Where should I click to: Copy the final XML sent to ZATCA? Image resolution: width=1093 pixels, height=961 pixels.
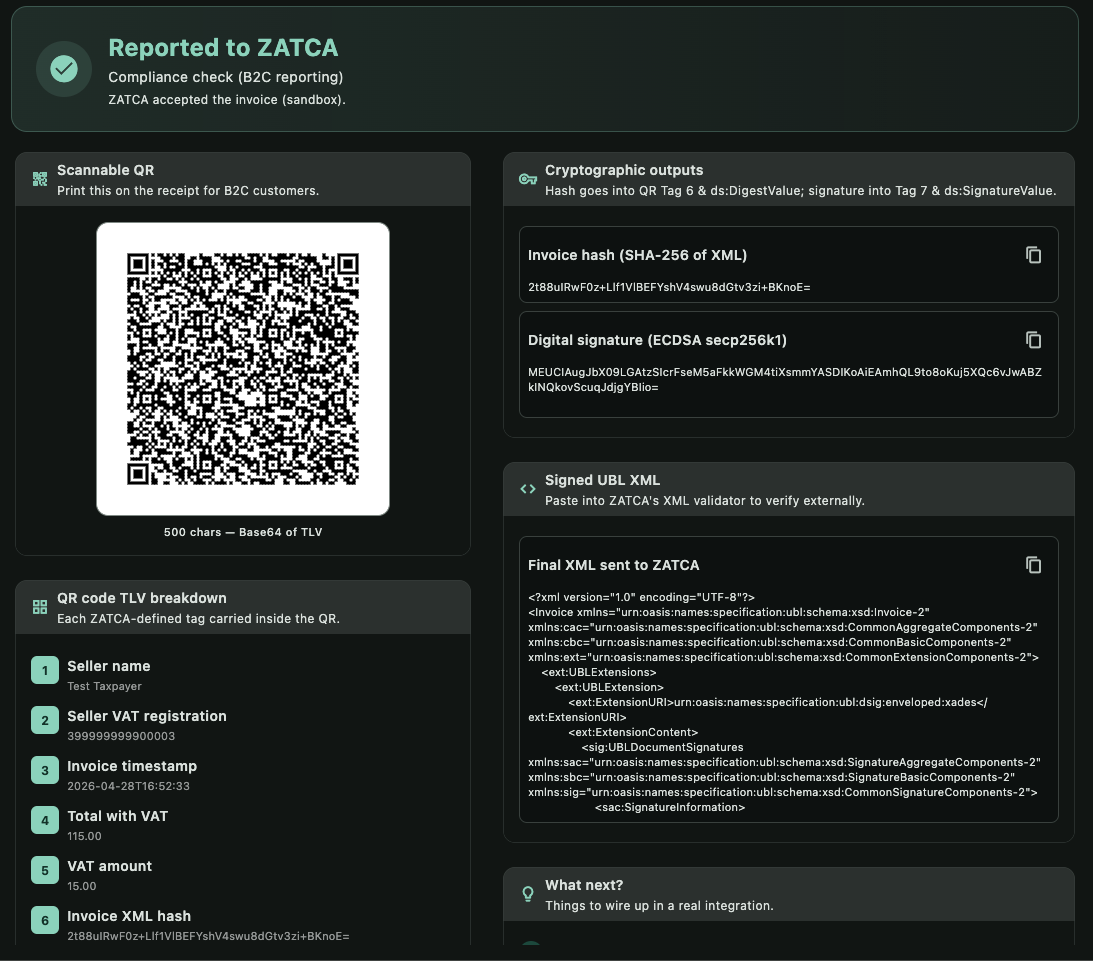[x=1033, y=565]
